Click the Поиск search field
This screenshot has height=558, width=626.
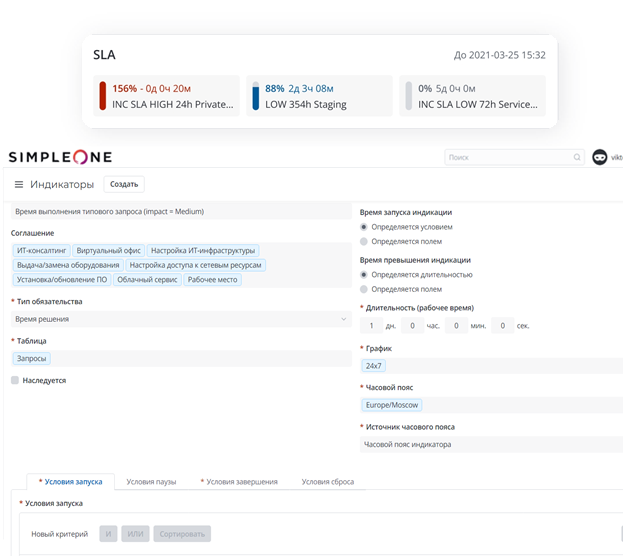514,157
